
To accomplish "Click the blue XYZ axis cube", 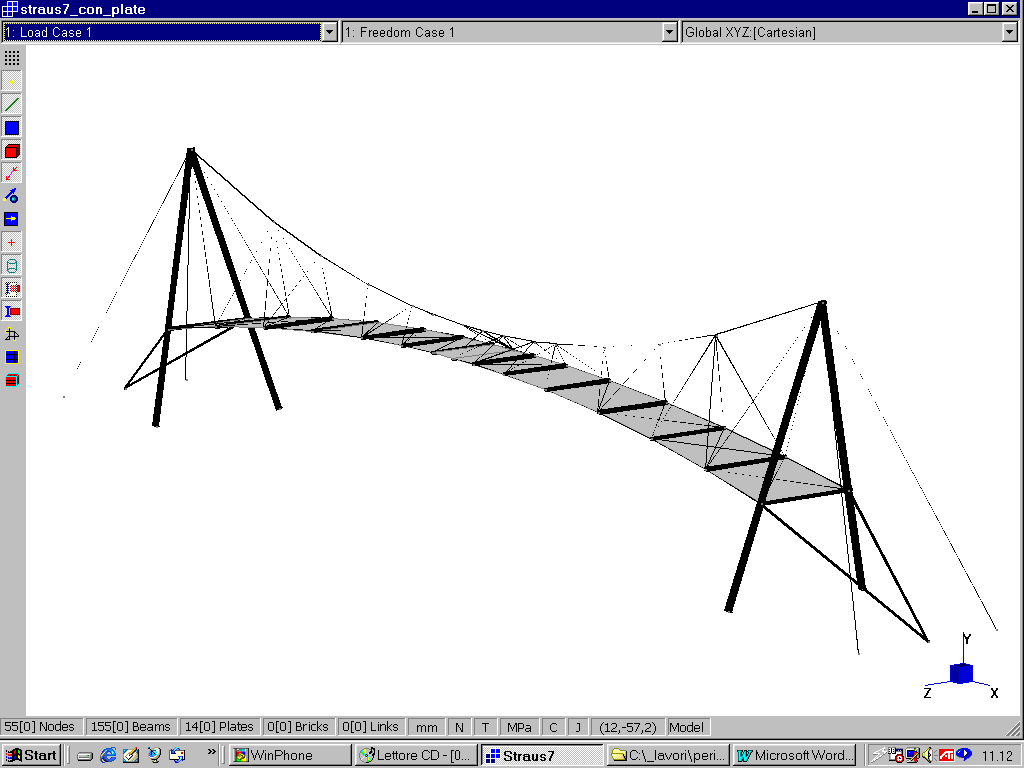I will click(961, 673).
